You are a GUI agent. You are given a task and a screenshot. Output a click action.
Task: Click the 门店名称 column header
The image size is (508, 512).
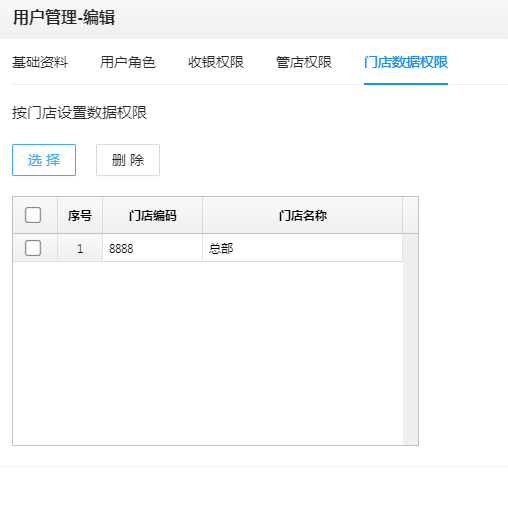(x=303, y=215)
